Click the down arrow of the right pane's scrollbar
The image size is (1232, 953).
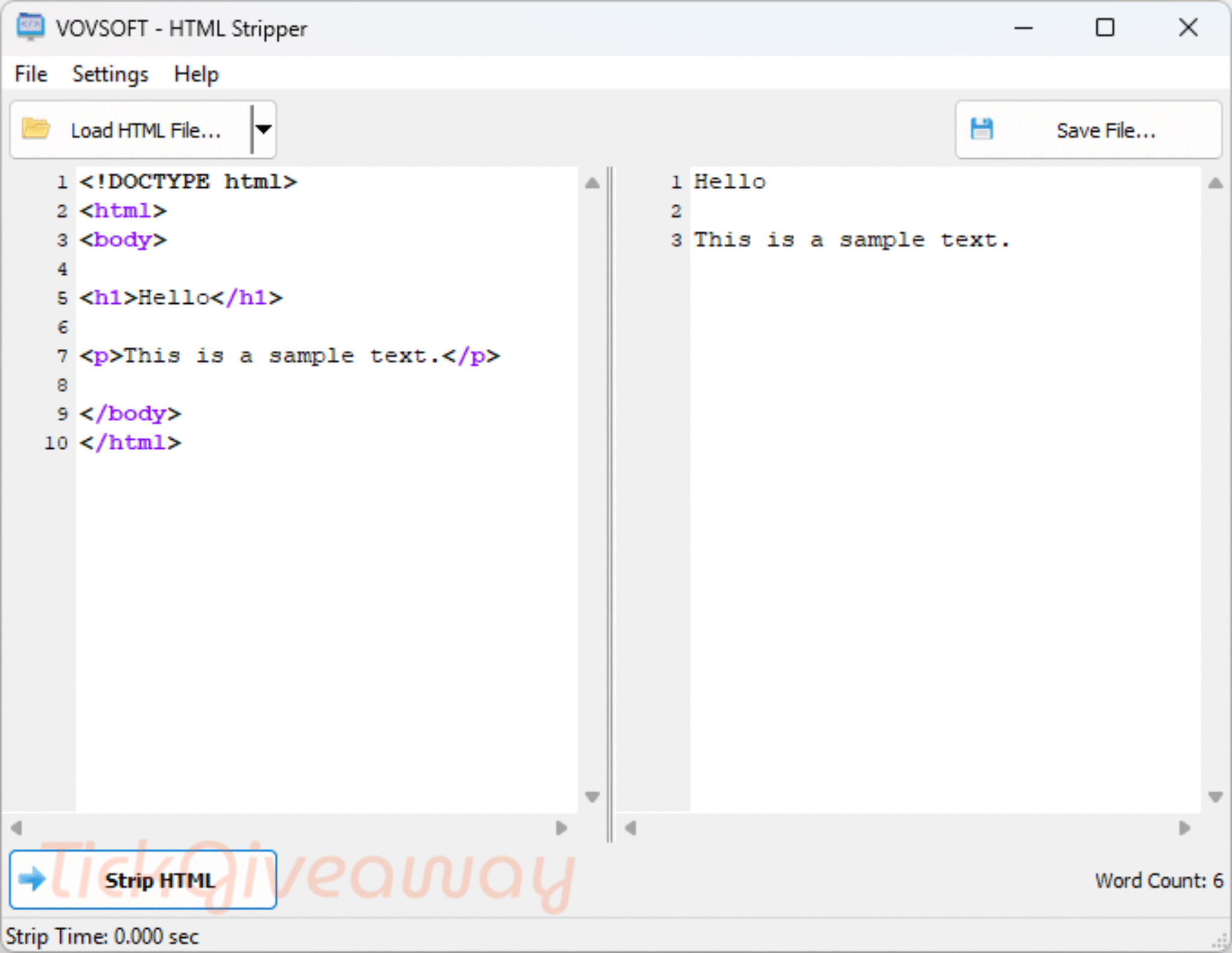(1216, 797)
